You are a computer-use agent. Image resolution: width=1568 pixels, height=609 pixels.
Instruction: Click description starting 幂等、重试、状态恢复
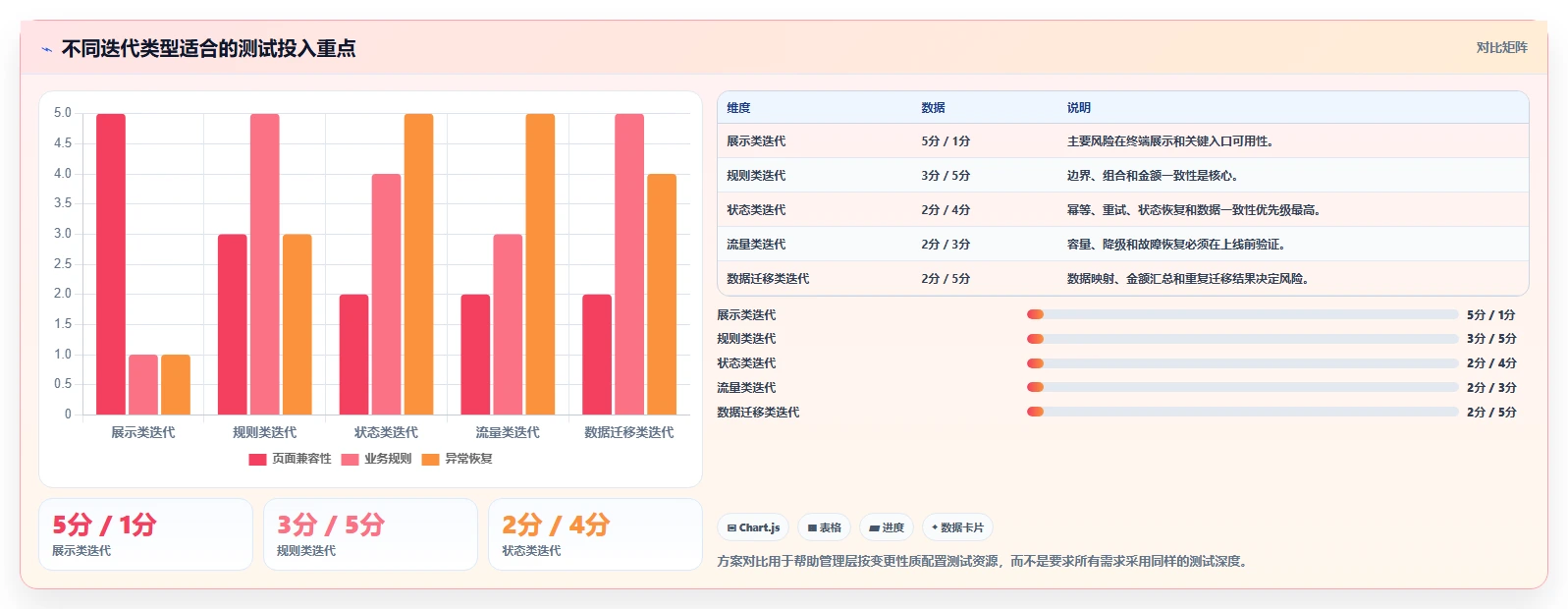click(x=1194, y=210)
